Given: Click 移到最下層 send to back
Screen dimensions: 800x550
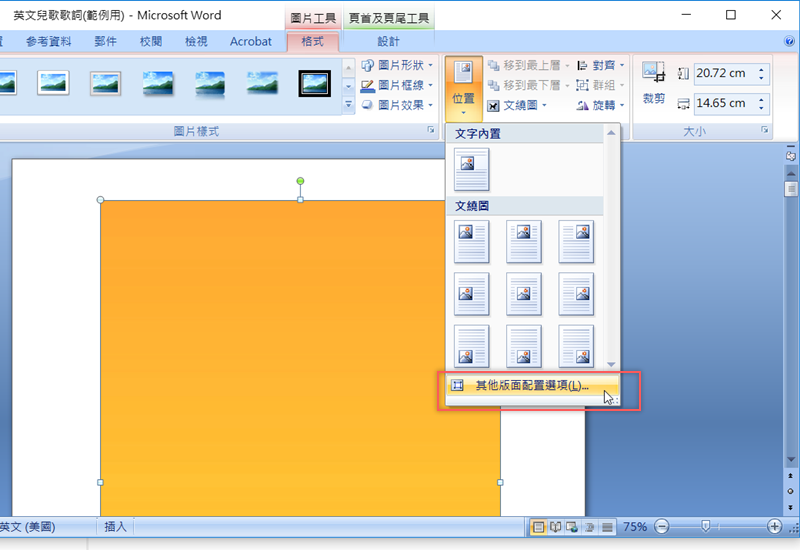Looking at the screenshot, I should pyautogui.click(x=528, y=85).
